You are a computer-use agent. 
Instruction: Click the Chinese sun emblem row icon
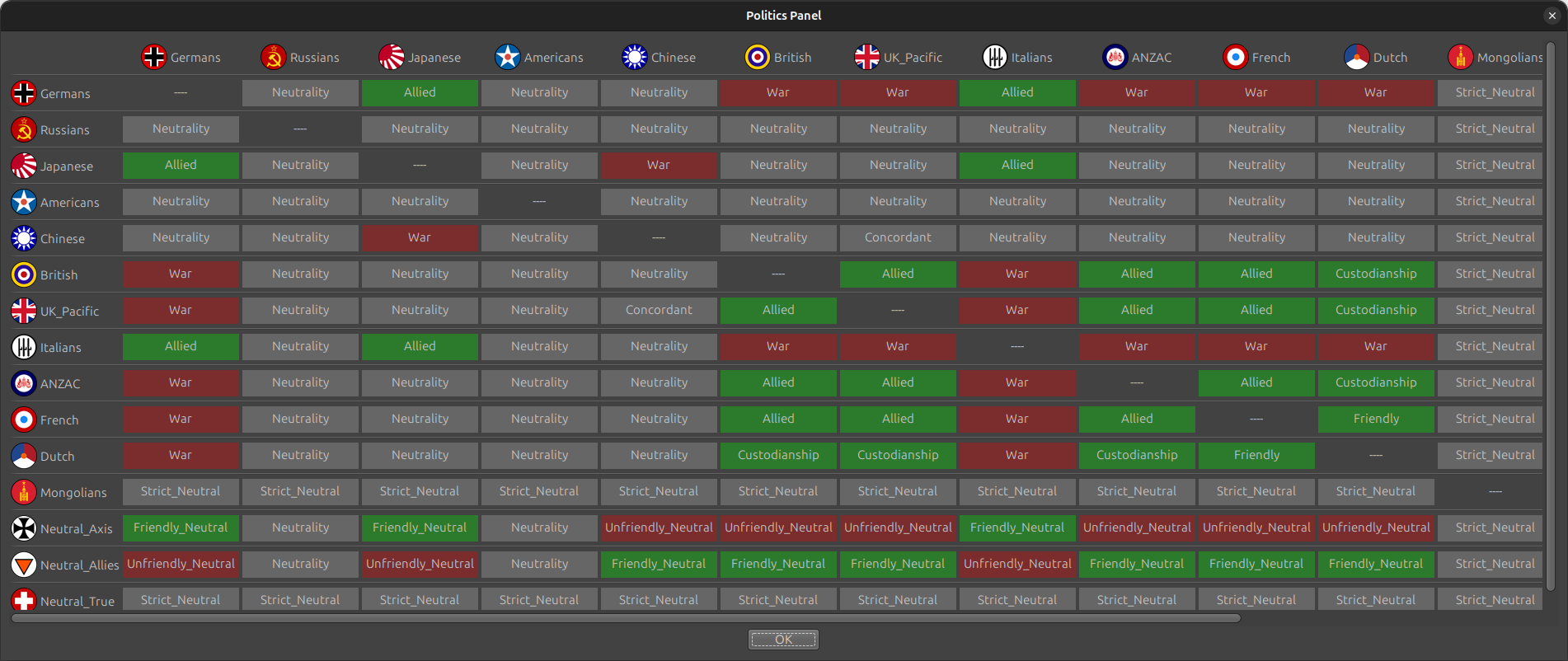24,238
